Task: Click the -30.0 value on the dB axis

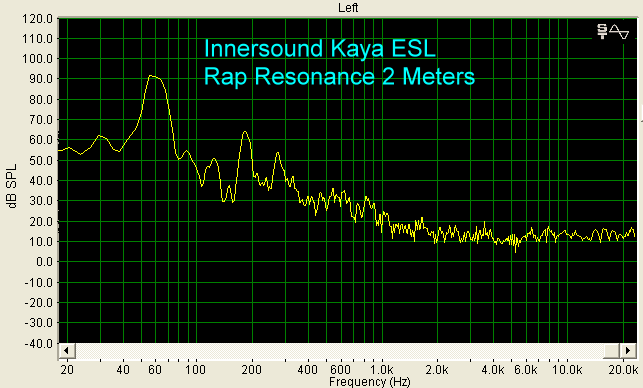Action: pyautogui.click(x=39, y=323)
